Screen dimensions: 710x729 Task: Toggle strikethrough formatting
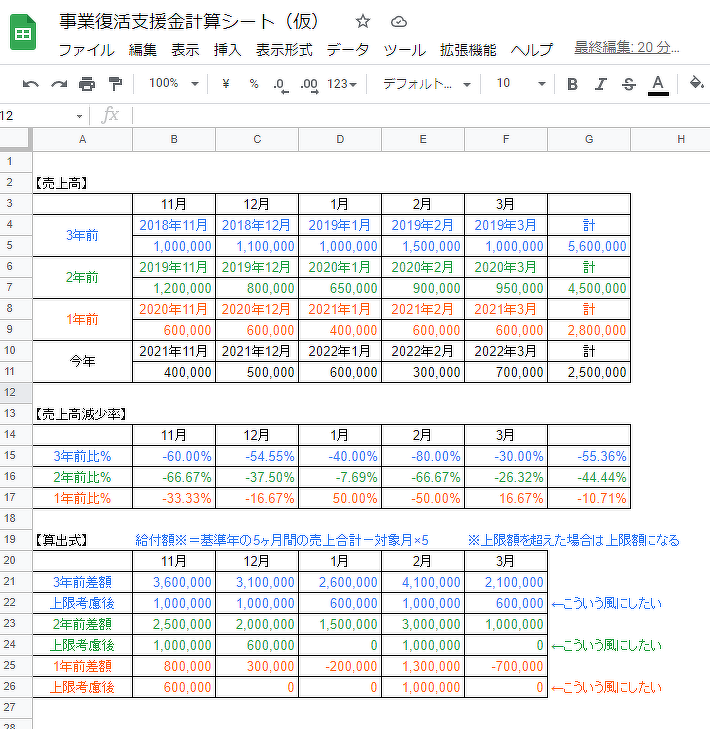628,84
